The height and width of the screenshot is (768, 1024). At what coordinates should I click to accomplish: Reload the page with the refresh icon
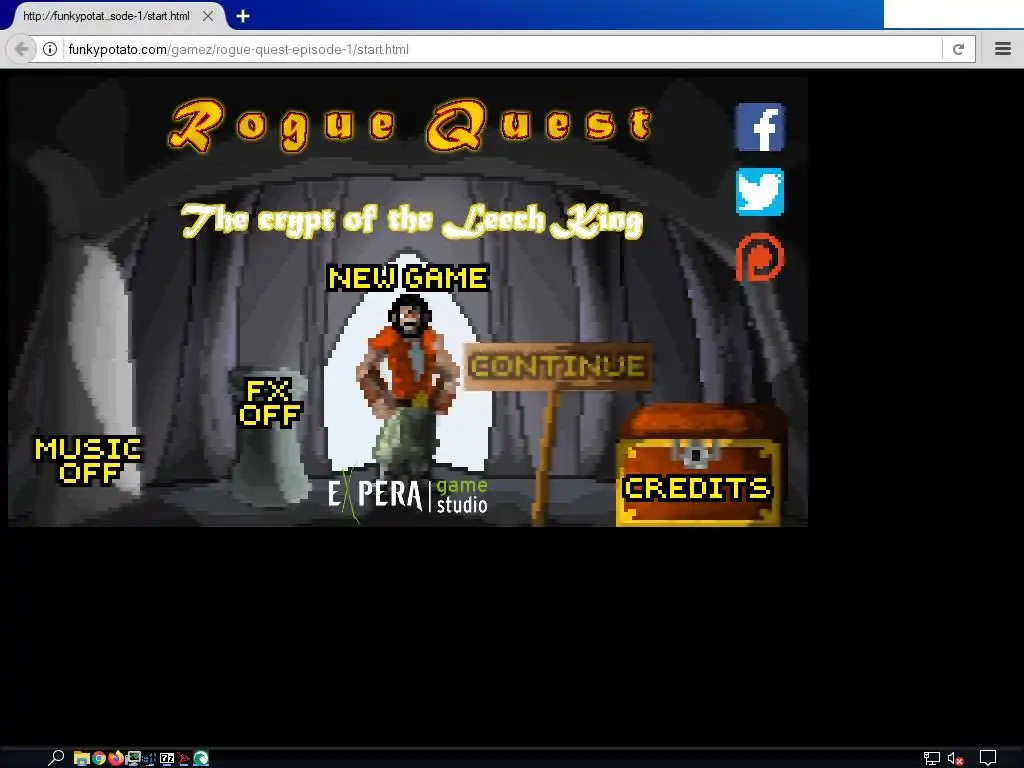click(x=958, y=49)
